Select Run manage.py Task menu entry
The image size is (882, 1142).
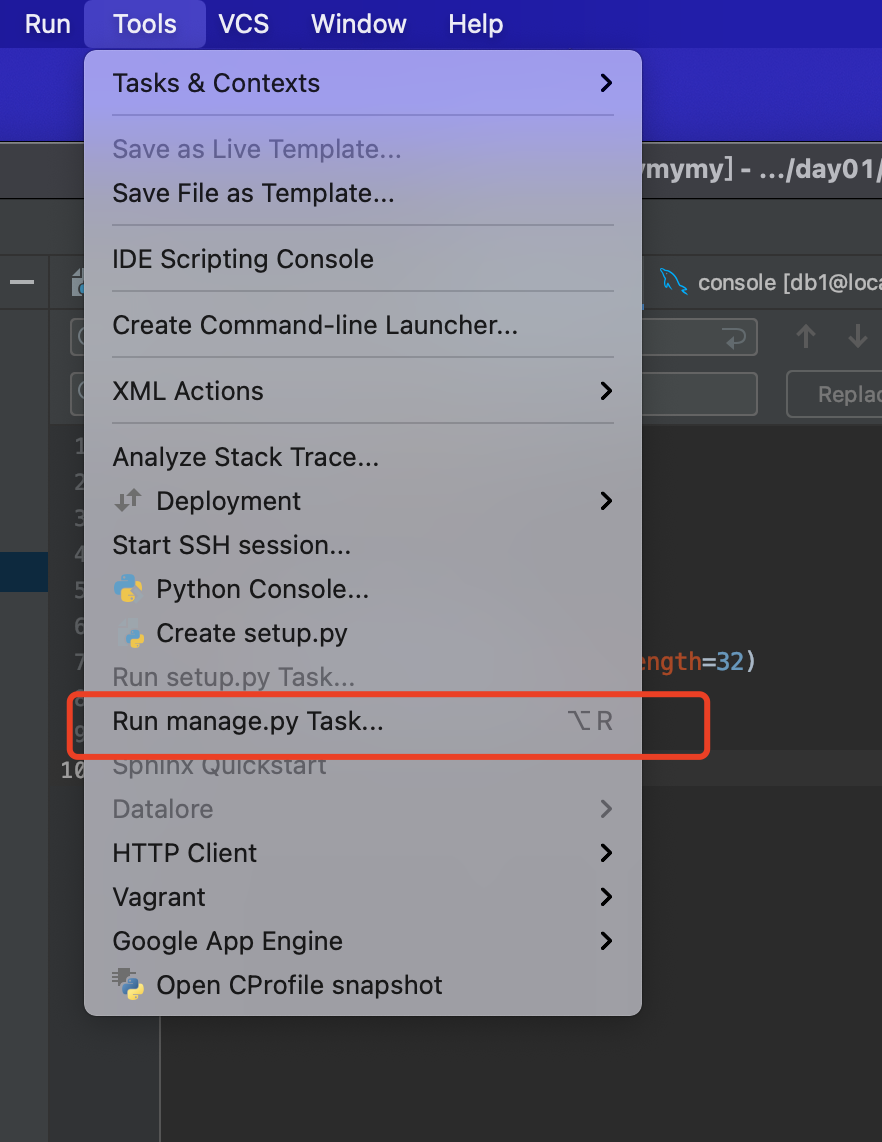click(x=248, y=721)
